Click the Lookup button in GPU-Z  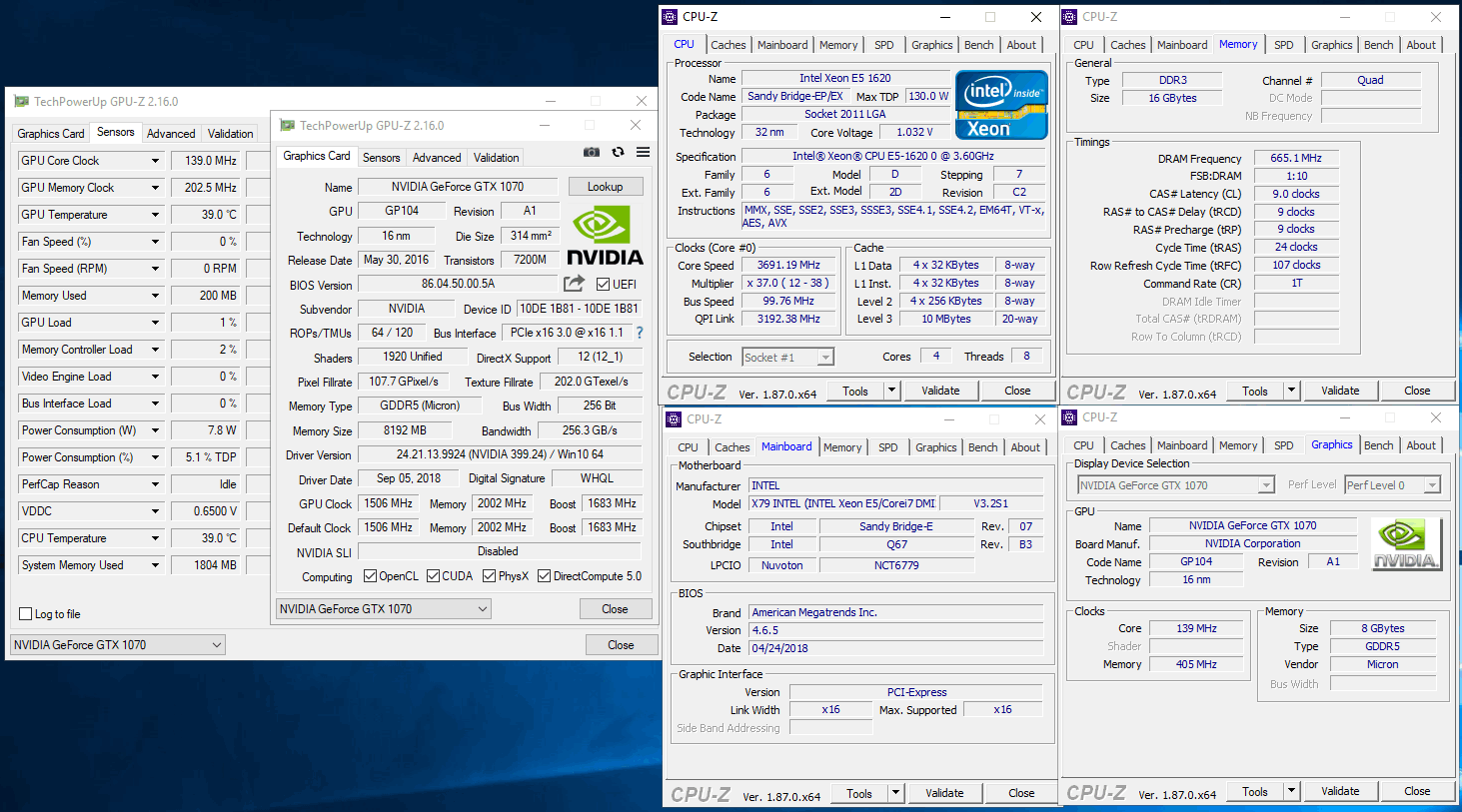click(x=605, y=187)
